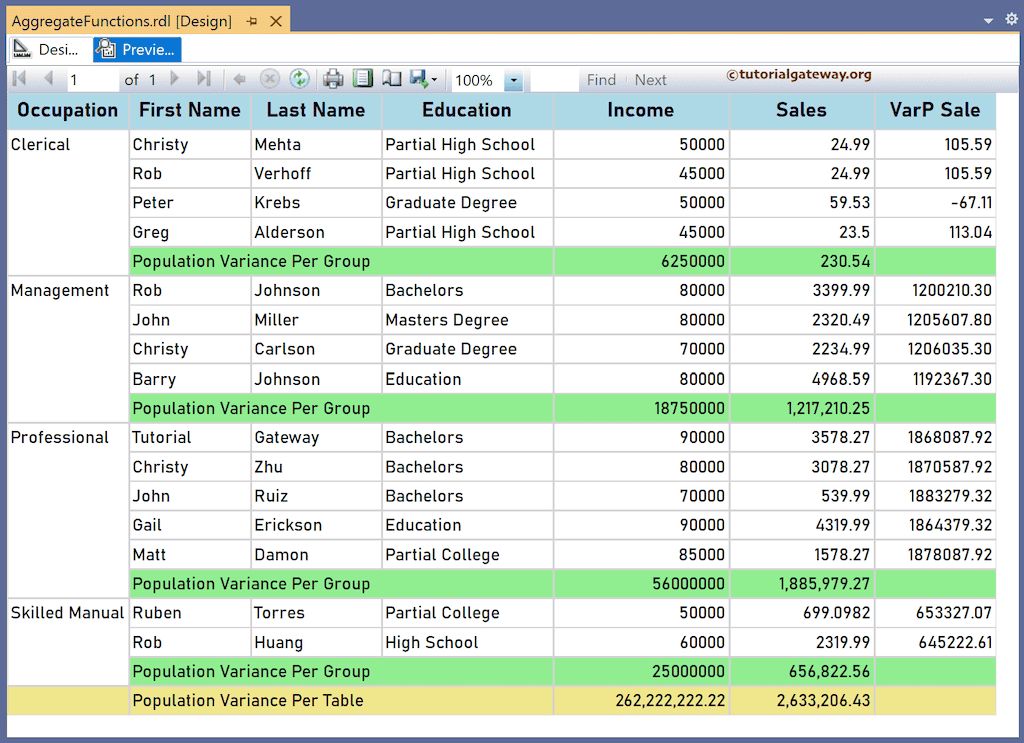1024x743 pixels.
Task: Select the Preview tab
Action: pos(136,49)
